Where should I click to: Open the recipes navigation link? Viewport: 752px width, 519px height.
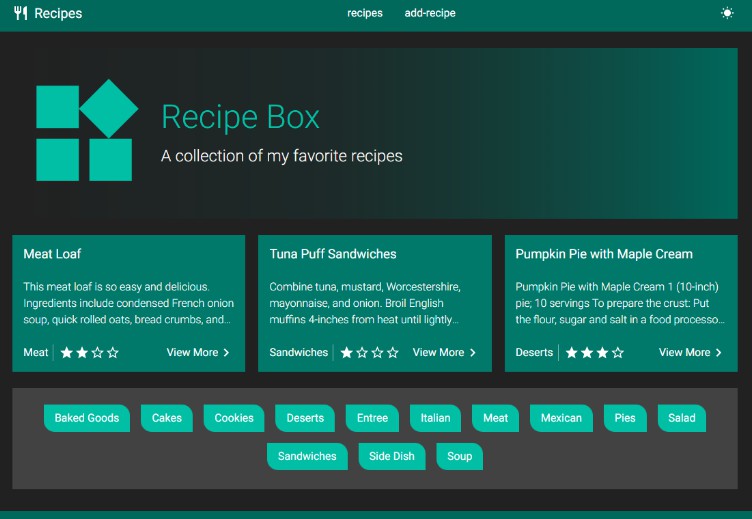pos(365,14)
